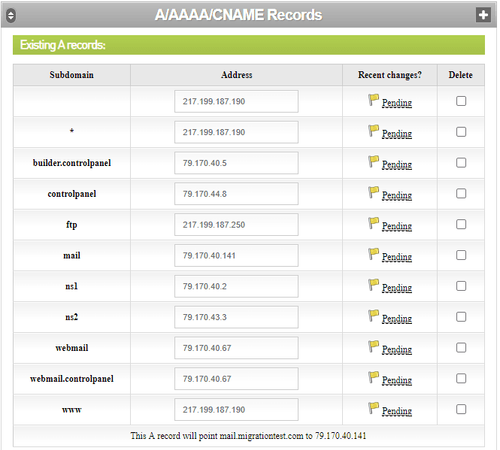Tick the delete checkbox for the '*' row
The width and height of the screenshot is (500, 450).
(x=461, y=132)
